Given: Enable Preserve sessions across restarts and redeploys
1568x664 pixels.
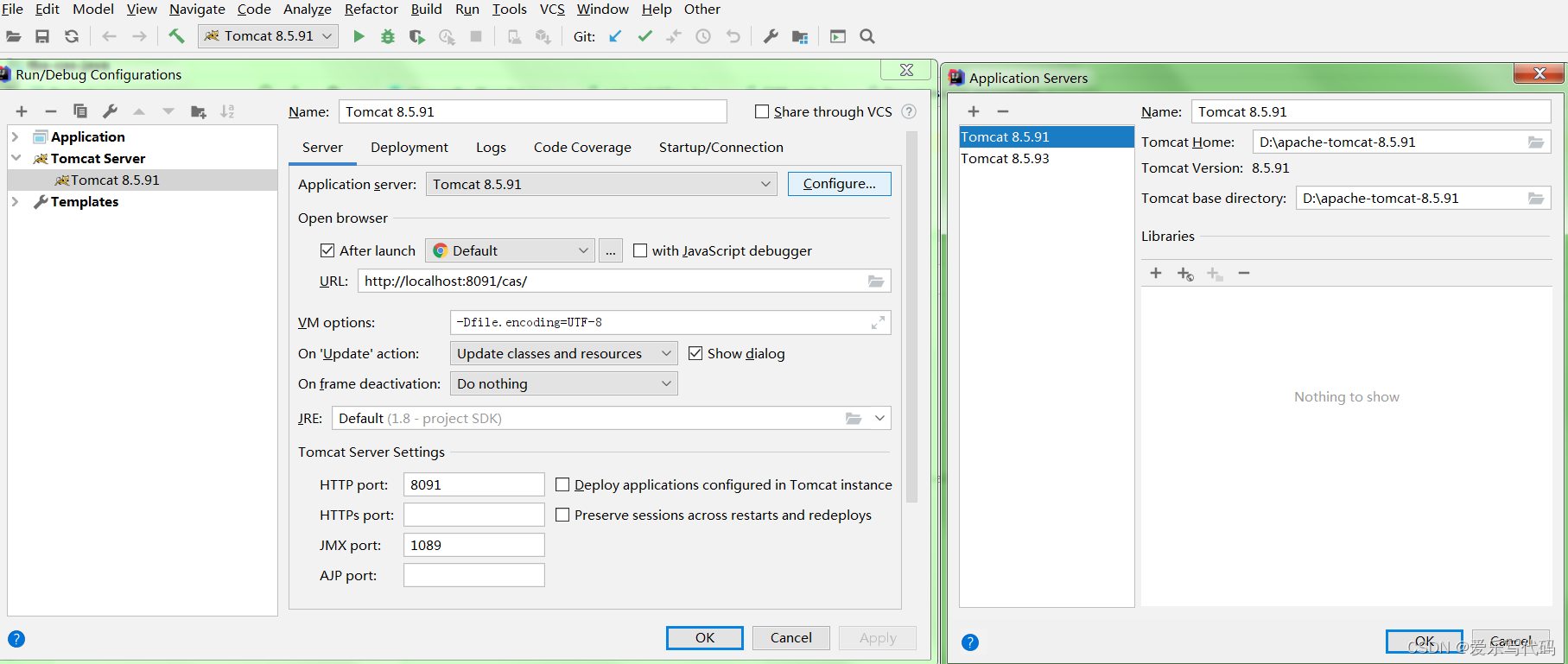Looking at the screenshot, I should click(562, 515).
